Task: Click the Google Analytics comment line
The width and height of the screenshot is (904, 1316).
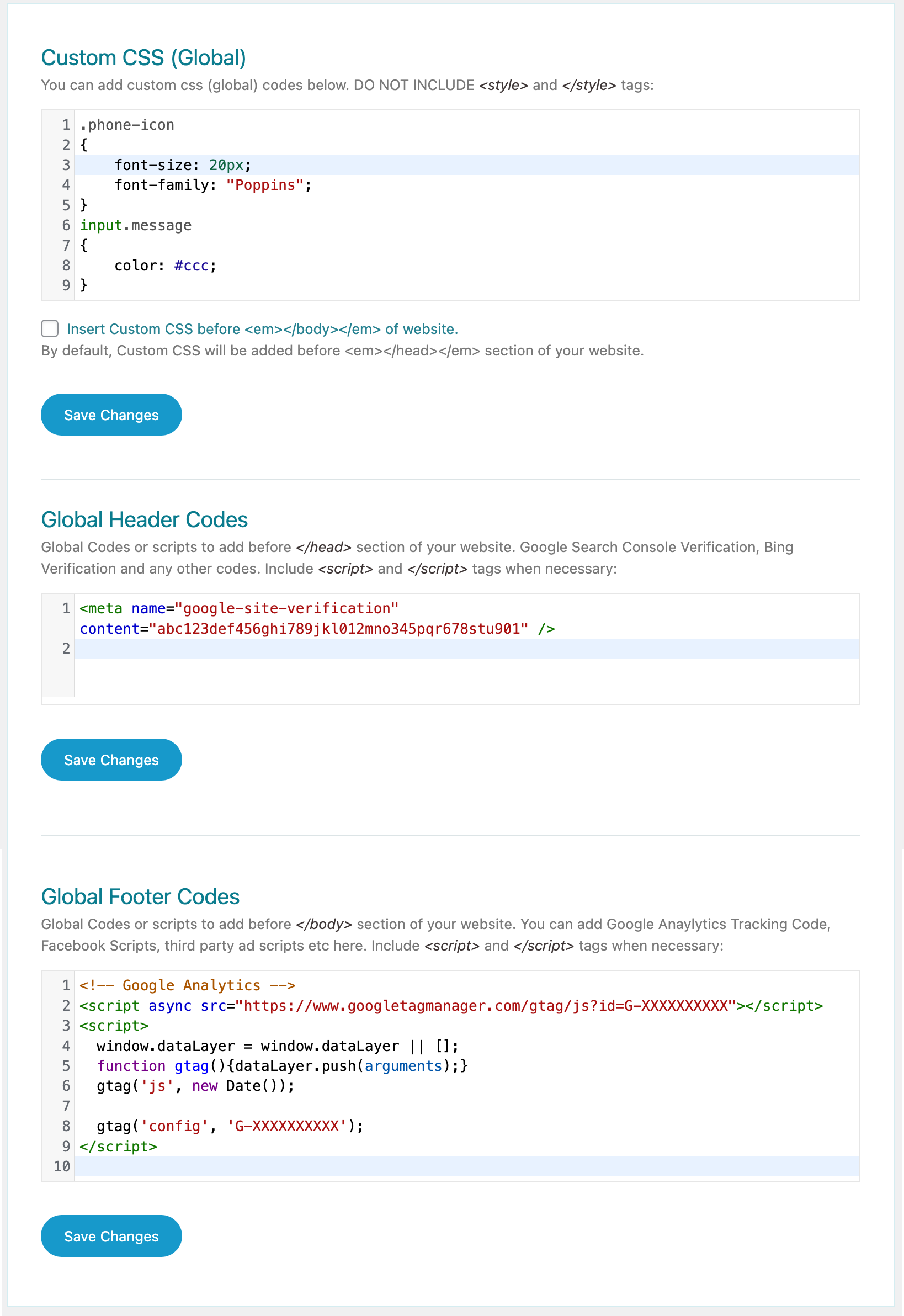Action: pyautogui.click(x=188, y=986)
